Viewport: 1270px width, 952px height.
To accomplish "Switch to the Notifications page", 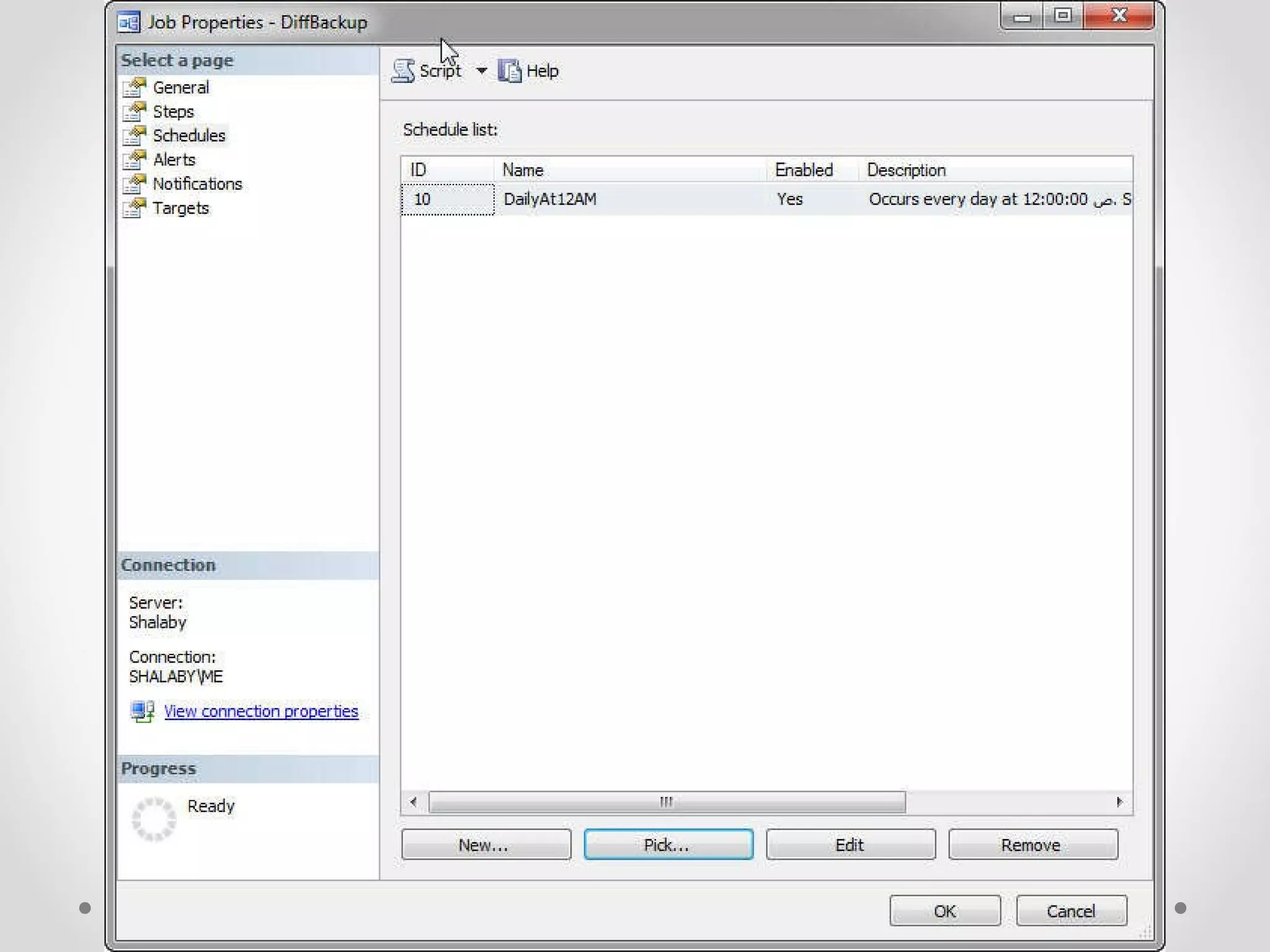I will pos(197,184).
